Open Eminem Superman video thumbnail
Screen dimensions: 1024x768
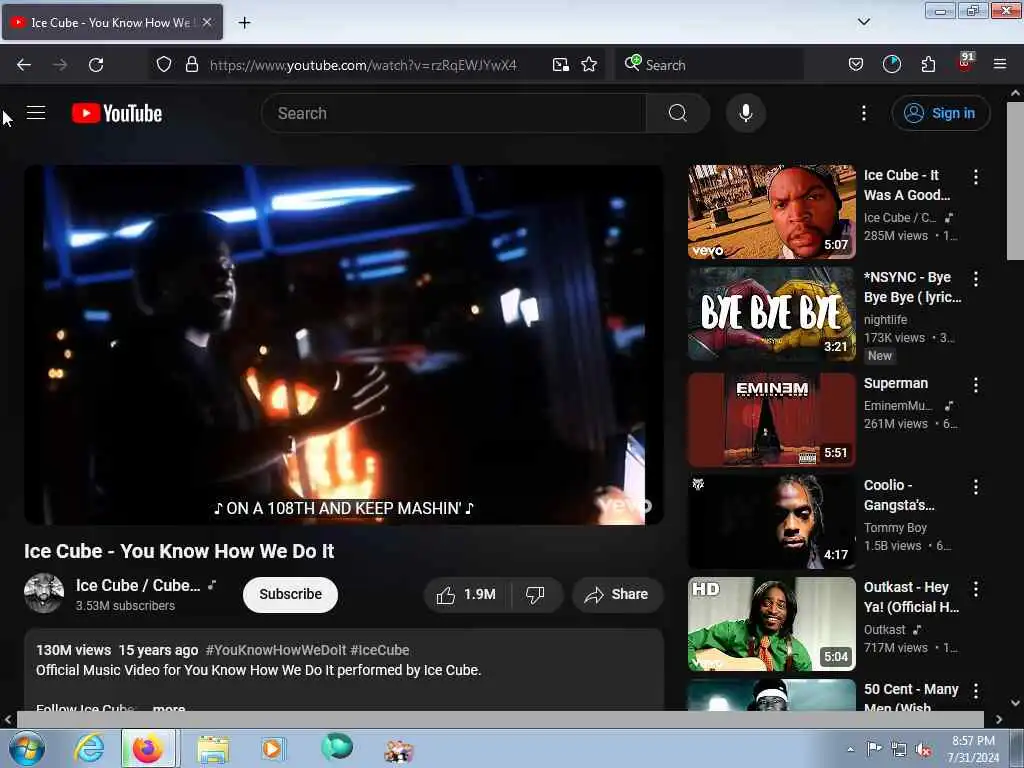pyautogui.click(x=771, y=420)
